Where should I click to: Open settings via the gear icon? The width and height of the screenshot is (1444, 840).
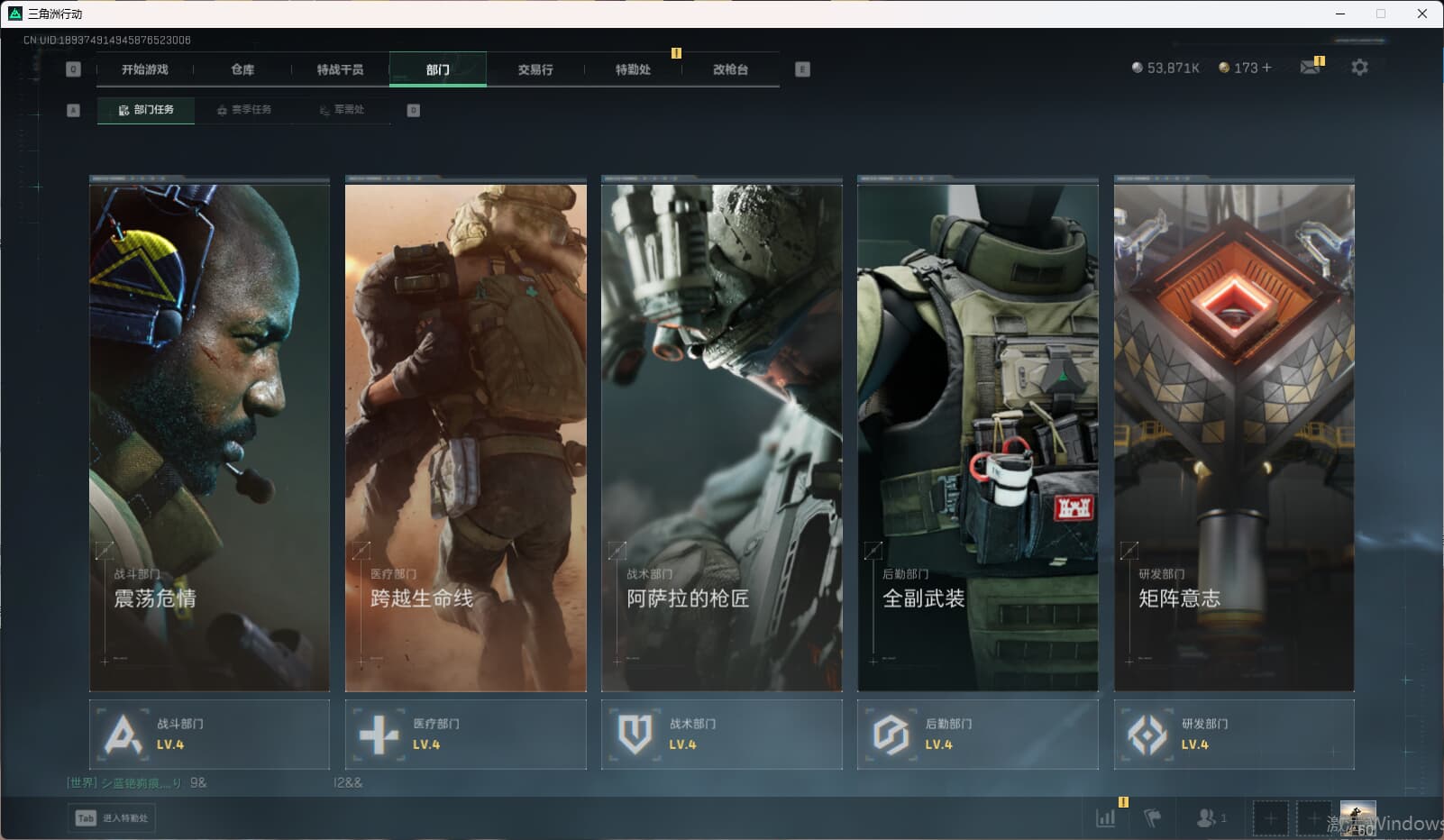1359,68
